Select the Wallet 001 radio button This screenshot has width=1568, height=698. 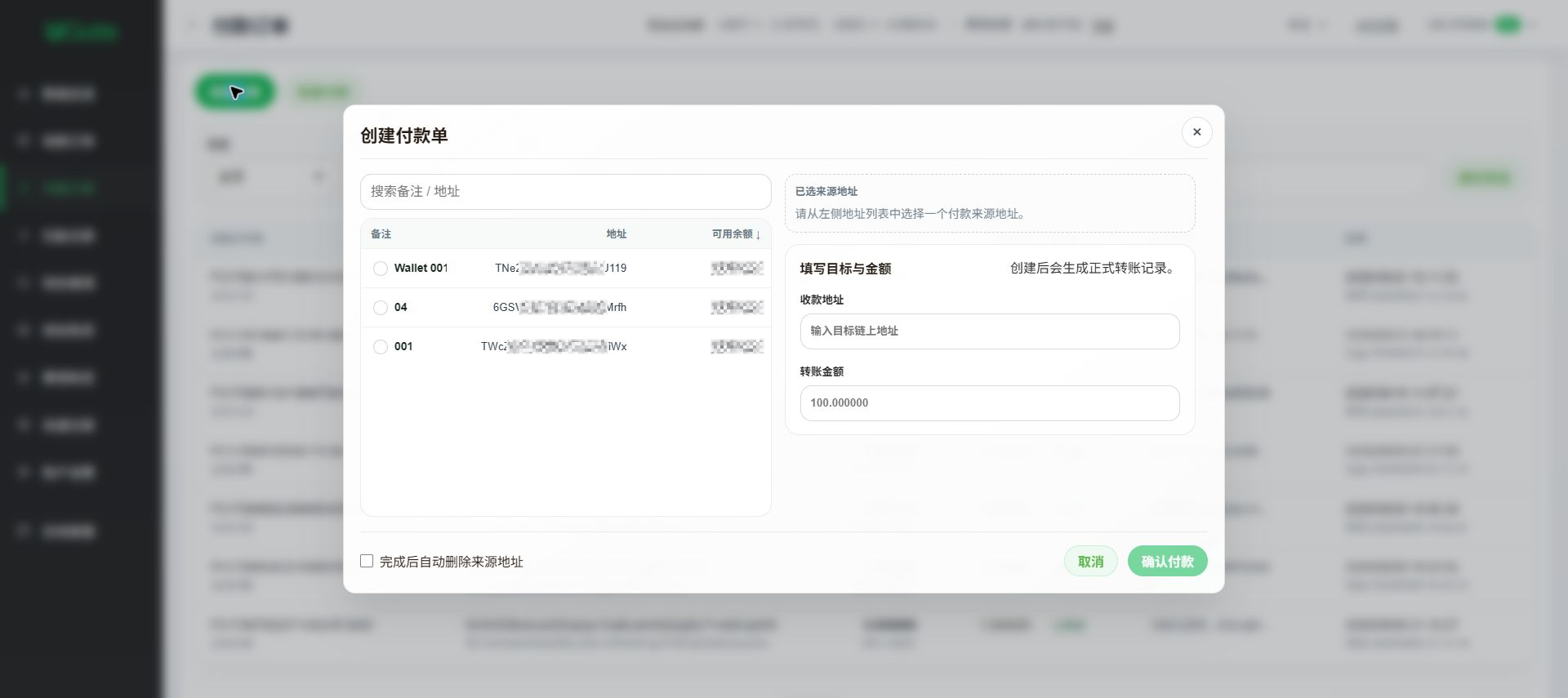coord(381,269)
